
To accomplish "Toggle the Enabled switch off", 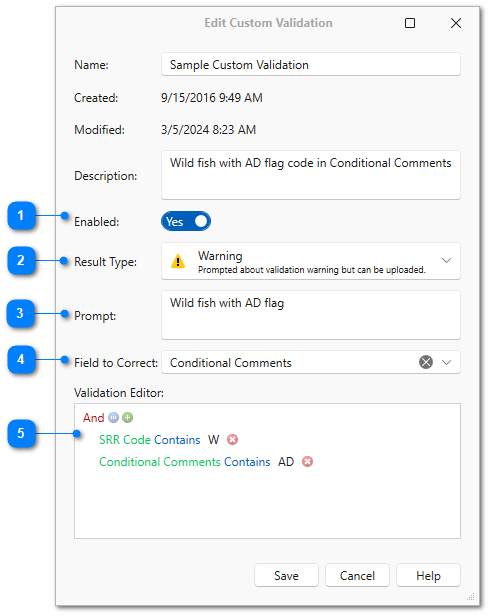I will tap(186, 221).
